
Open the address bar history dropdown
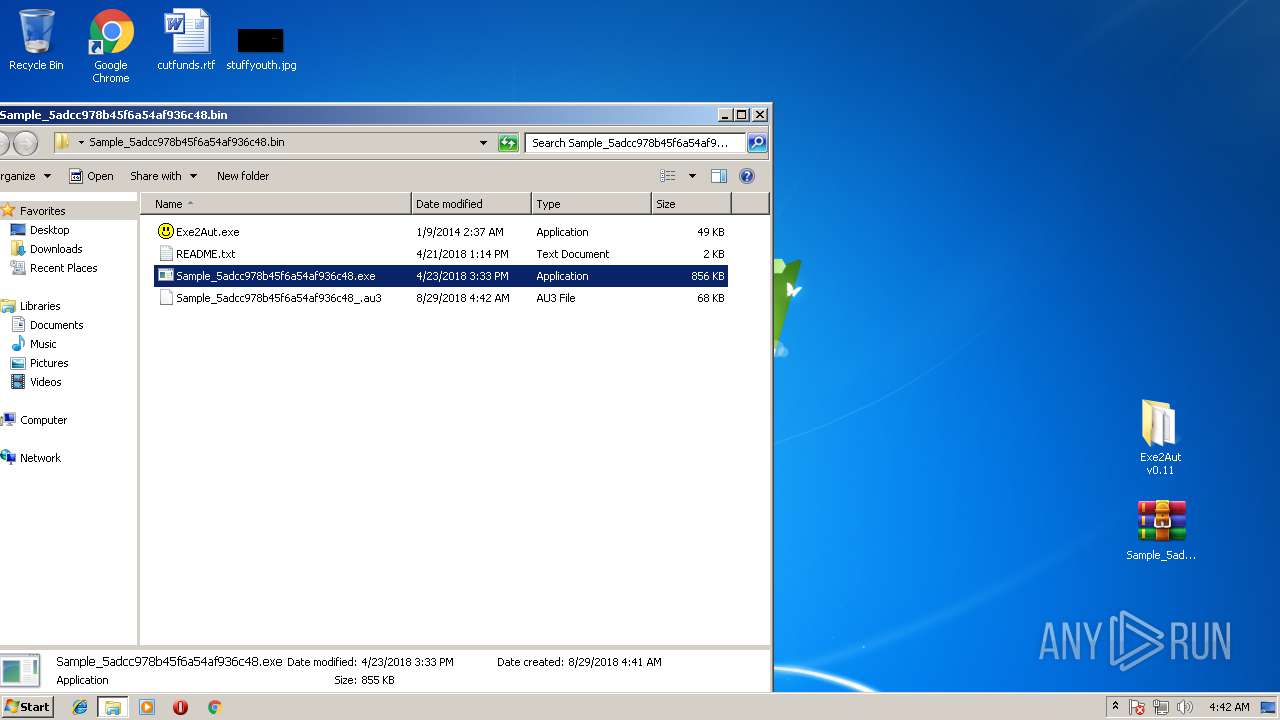[484, 143]
